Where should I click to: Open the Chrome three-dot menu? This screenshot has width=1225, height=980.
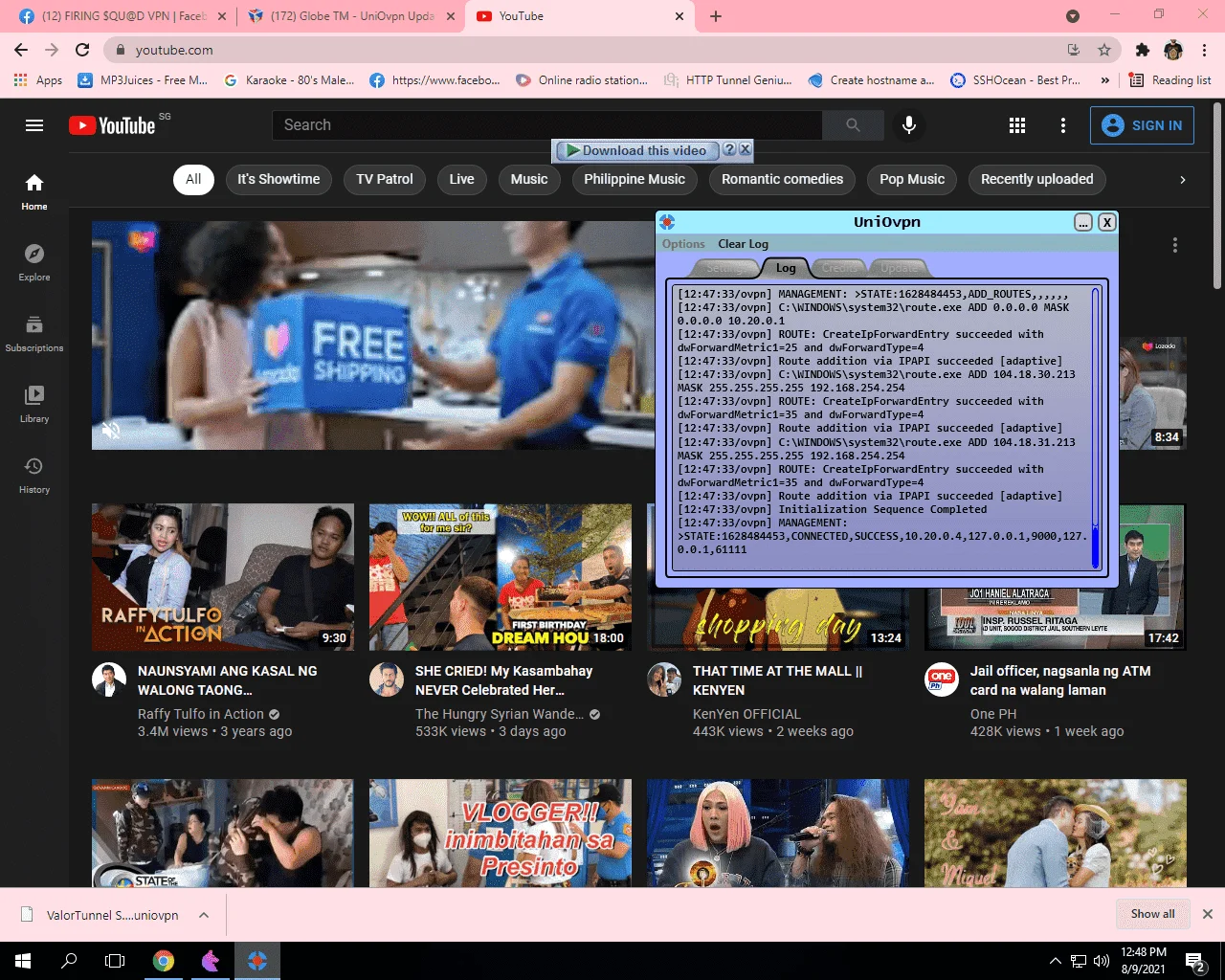pyautogui.click(x=1205, y=50)
